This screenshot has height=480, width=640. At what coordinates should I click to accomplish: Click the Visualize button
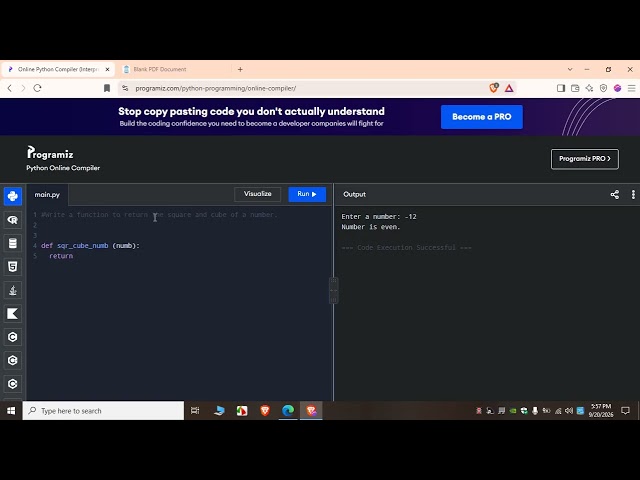[258, 194]
